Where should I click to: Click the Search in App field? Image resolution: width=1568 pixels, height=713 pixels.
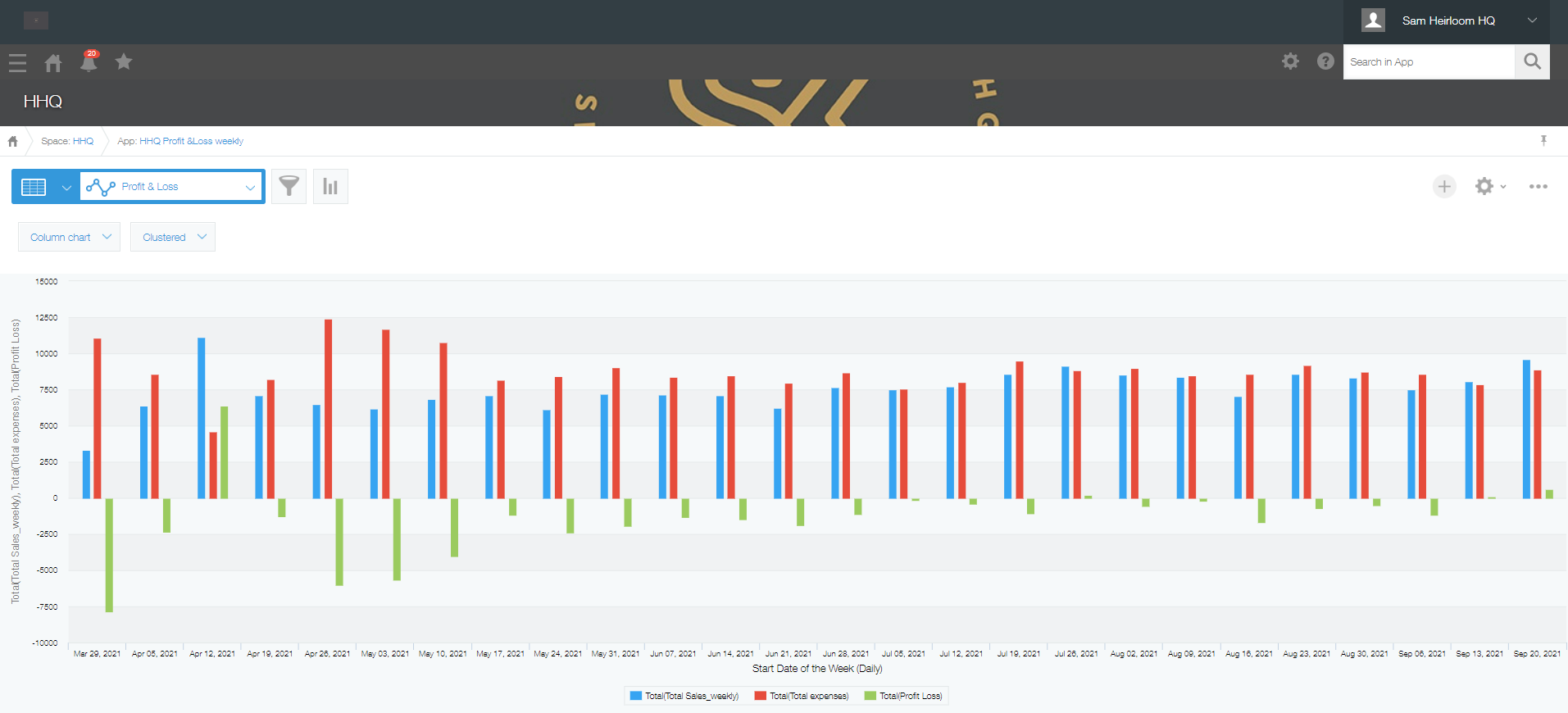coord(1428,61)
